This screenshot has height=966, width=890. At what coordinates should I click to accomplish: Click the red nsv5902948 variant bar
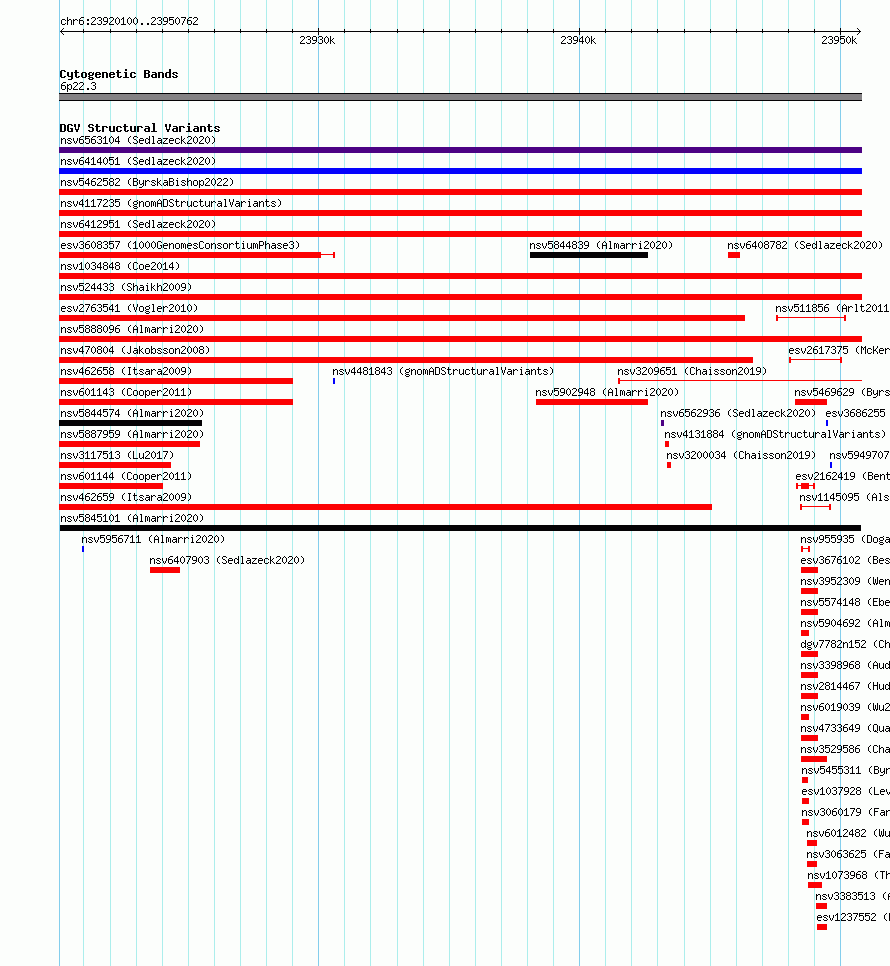(592, 402)
